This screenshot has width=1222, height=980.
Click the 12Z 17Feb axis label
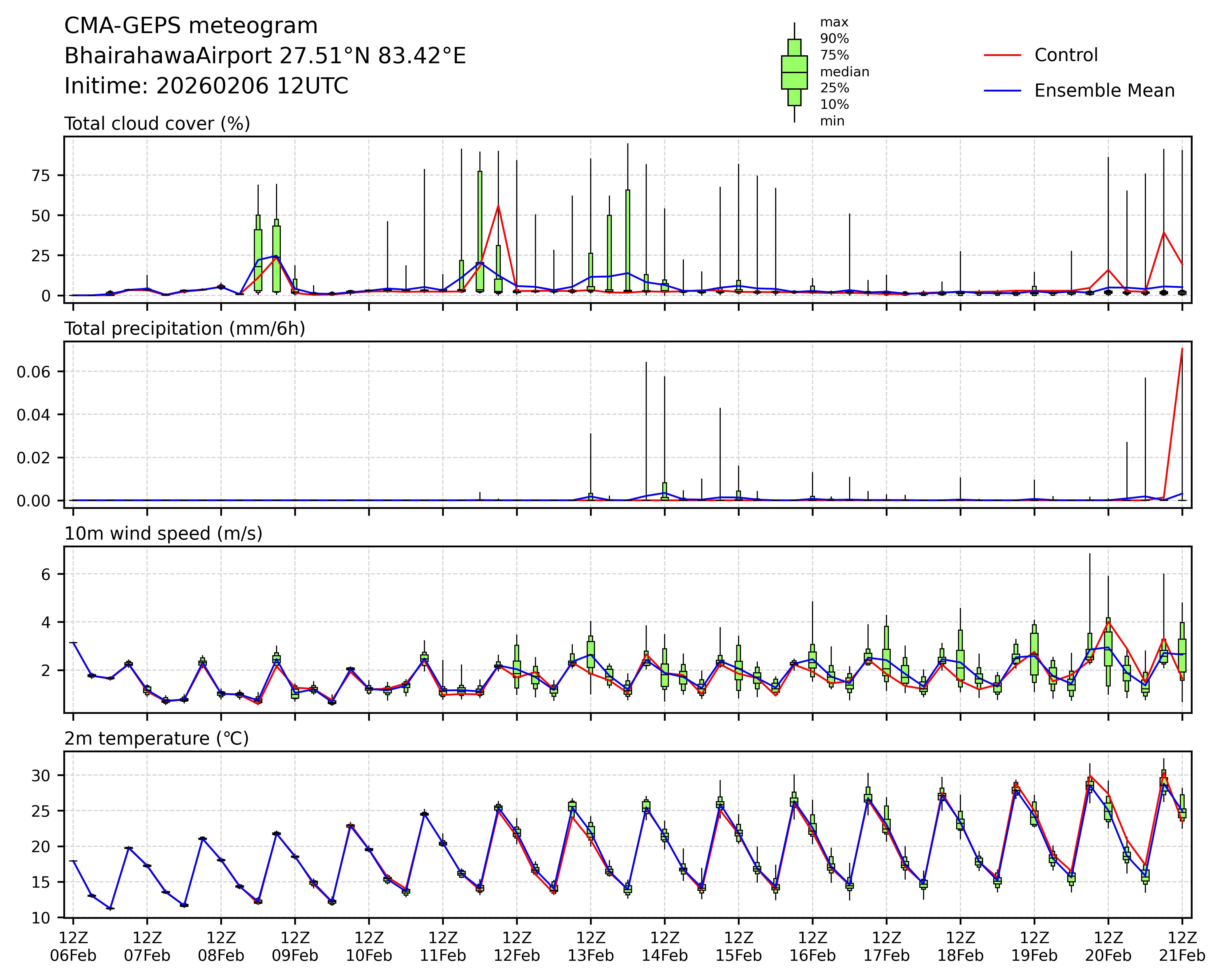coord(886,947)
